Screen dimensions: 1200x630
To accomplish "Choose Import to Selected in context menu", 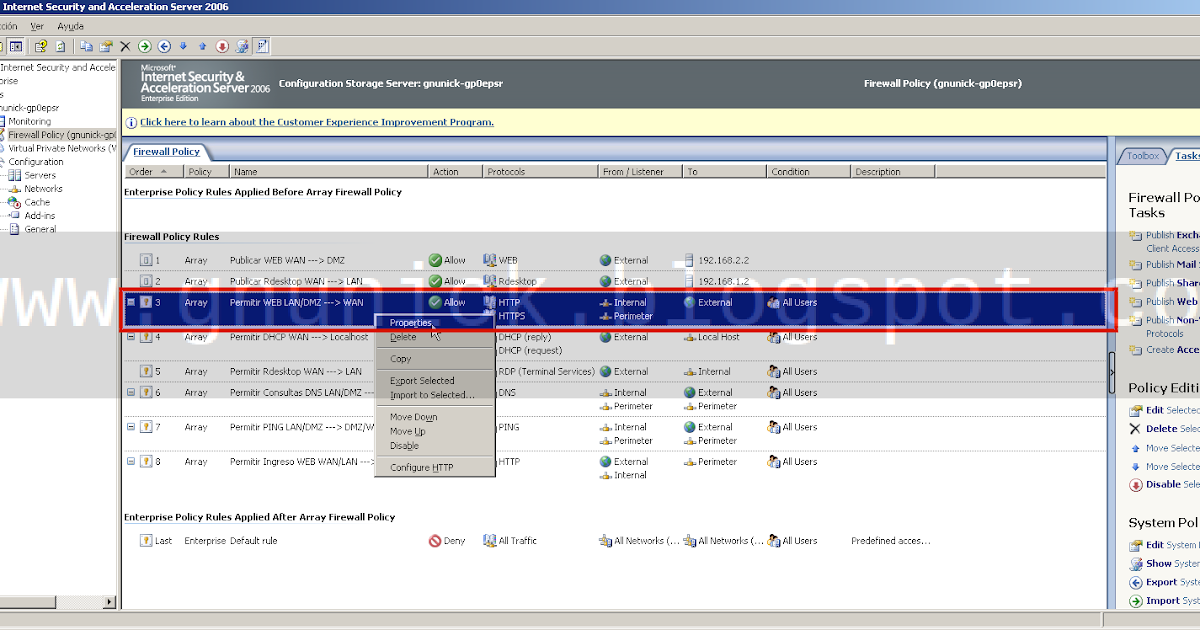I will pos(434,395).
